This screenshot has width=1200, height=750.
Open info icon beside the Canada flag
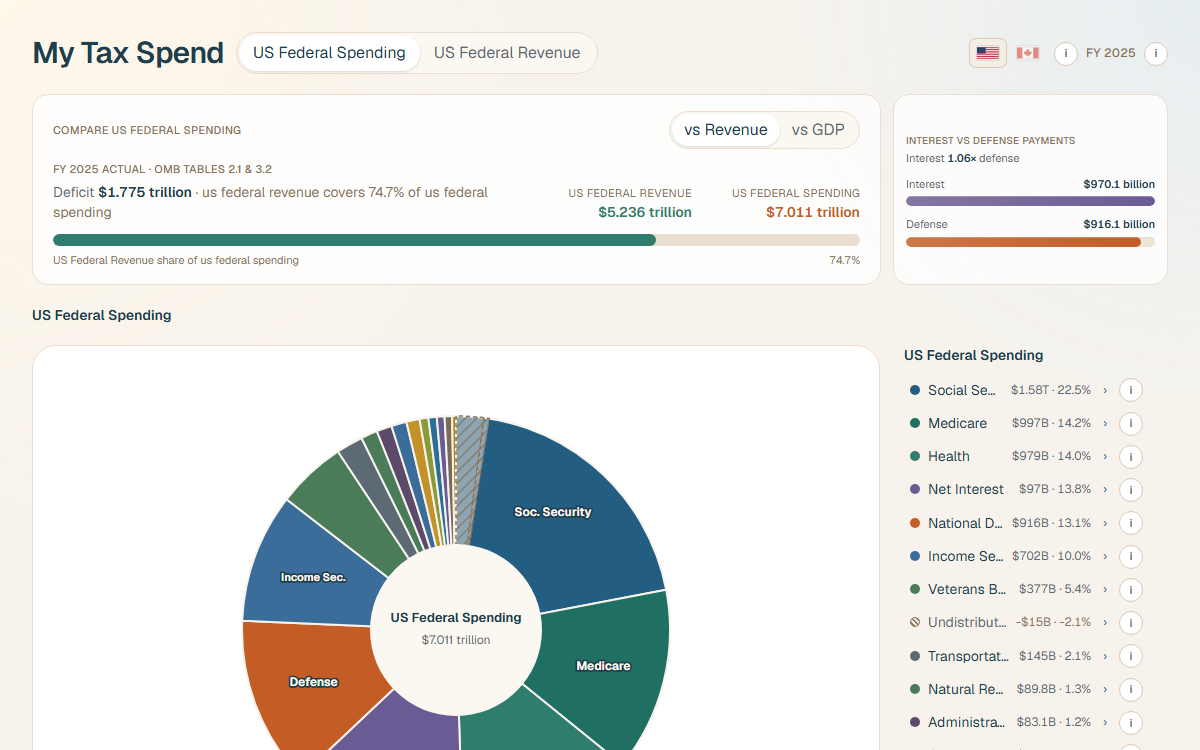point(1065,53)
